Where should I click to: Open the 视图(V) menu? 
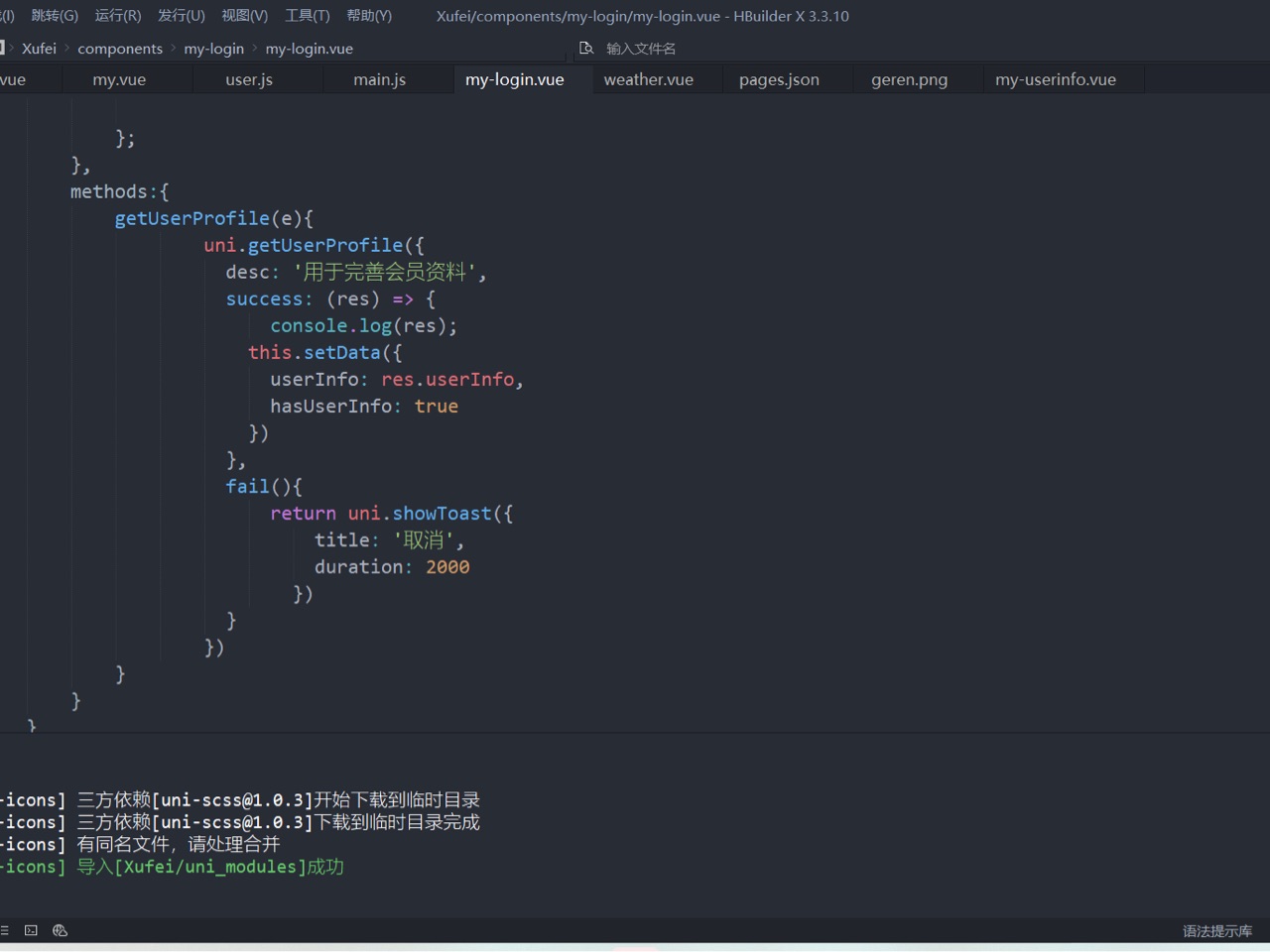point(245,16)
